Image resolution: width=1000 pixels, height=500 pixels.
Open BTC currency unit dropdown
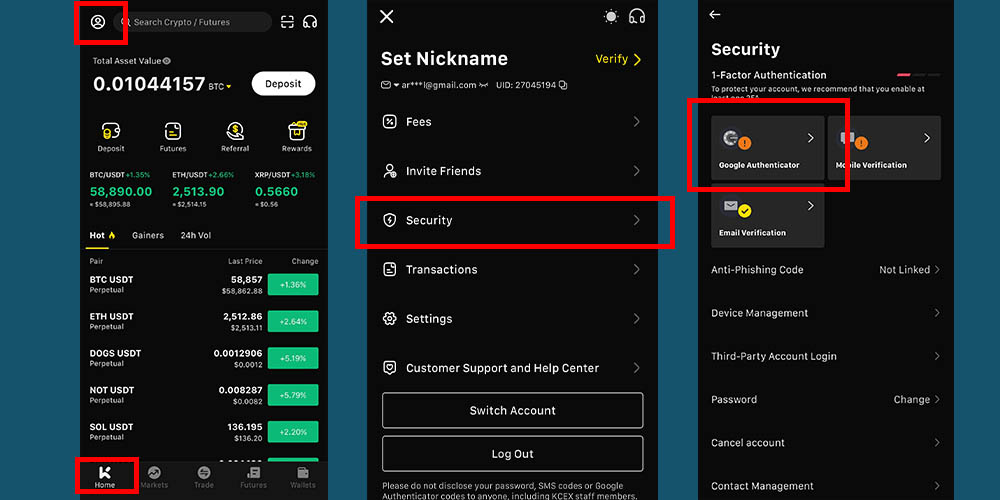(228, 87)
